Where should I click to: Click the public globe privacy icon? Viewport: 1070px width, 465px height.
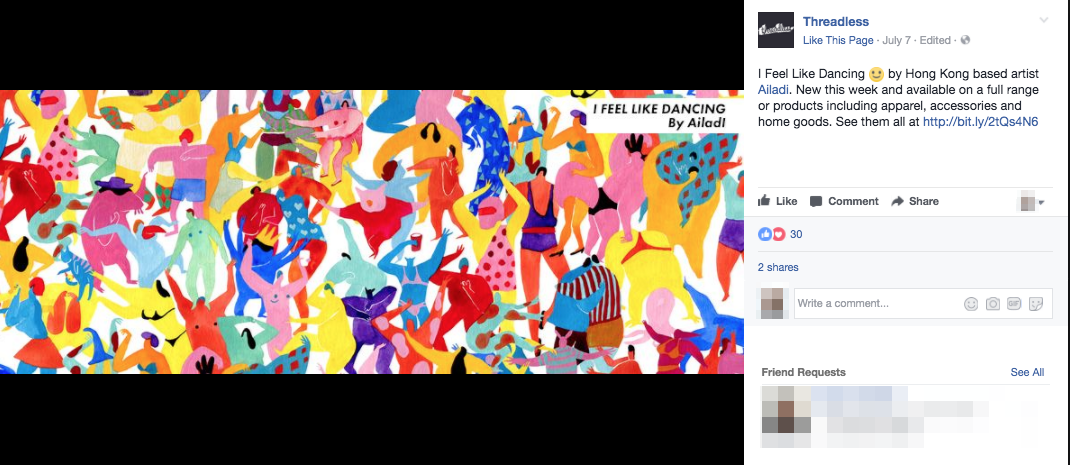pyautogui.click(x=965, y=40)
